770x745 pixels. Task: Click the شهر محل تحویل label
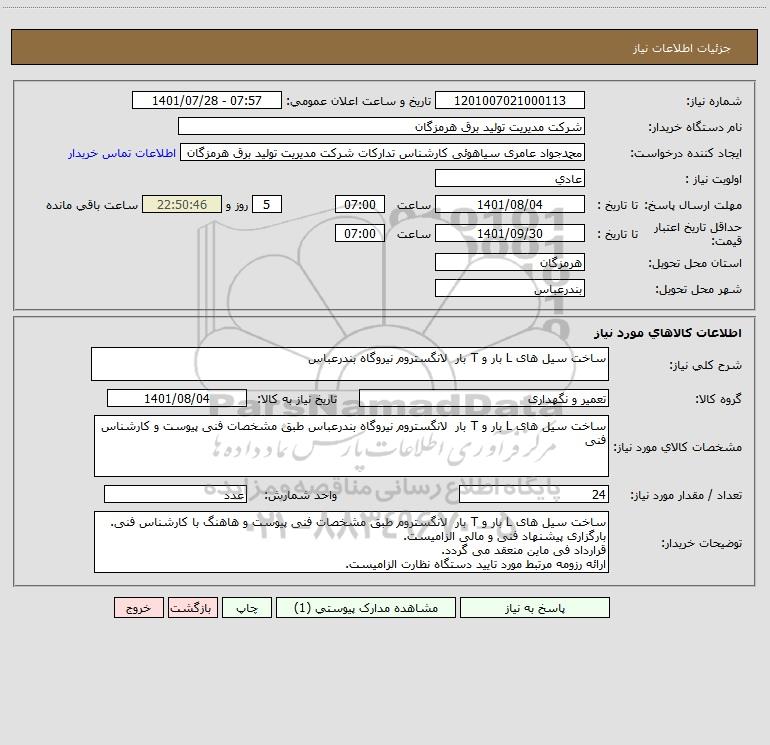pos(698,290)
